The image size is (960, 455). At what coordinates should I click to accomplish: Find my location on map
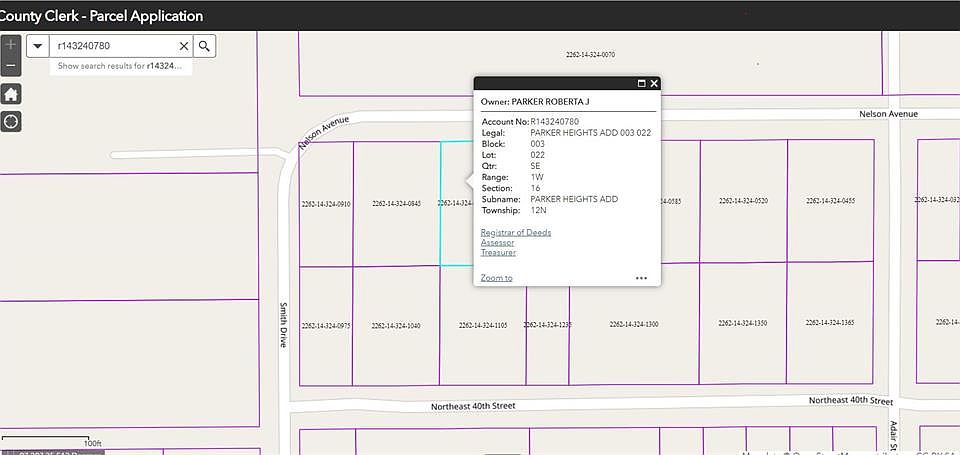11,121
